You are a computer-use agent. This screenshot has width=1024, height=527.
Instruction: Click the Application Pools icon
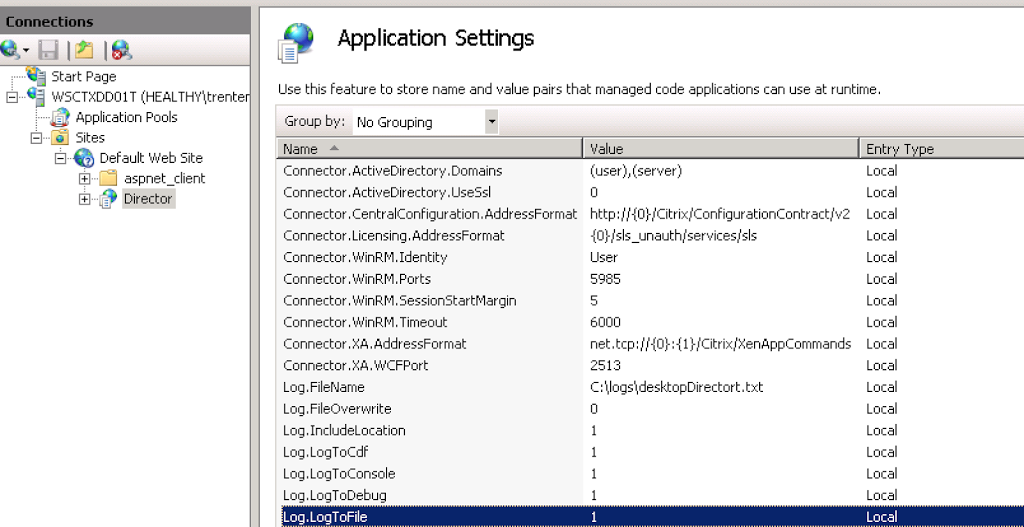[61, 117]
